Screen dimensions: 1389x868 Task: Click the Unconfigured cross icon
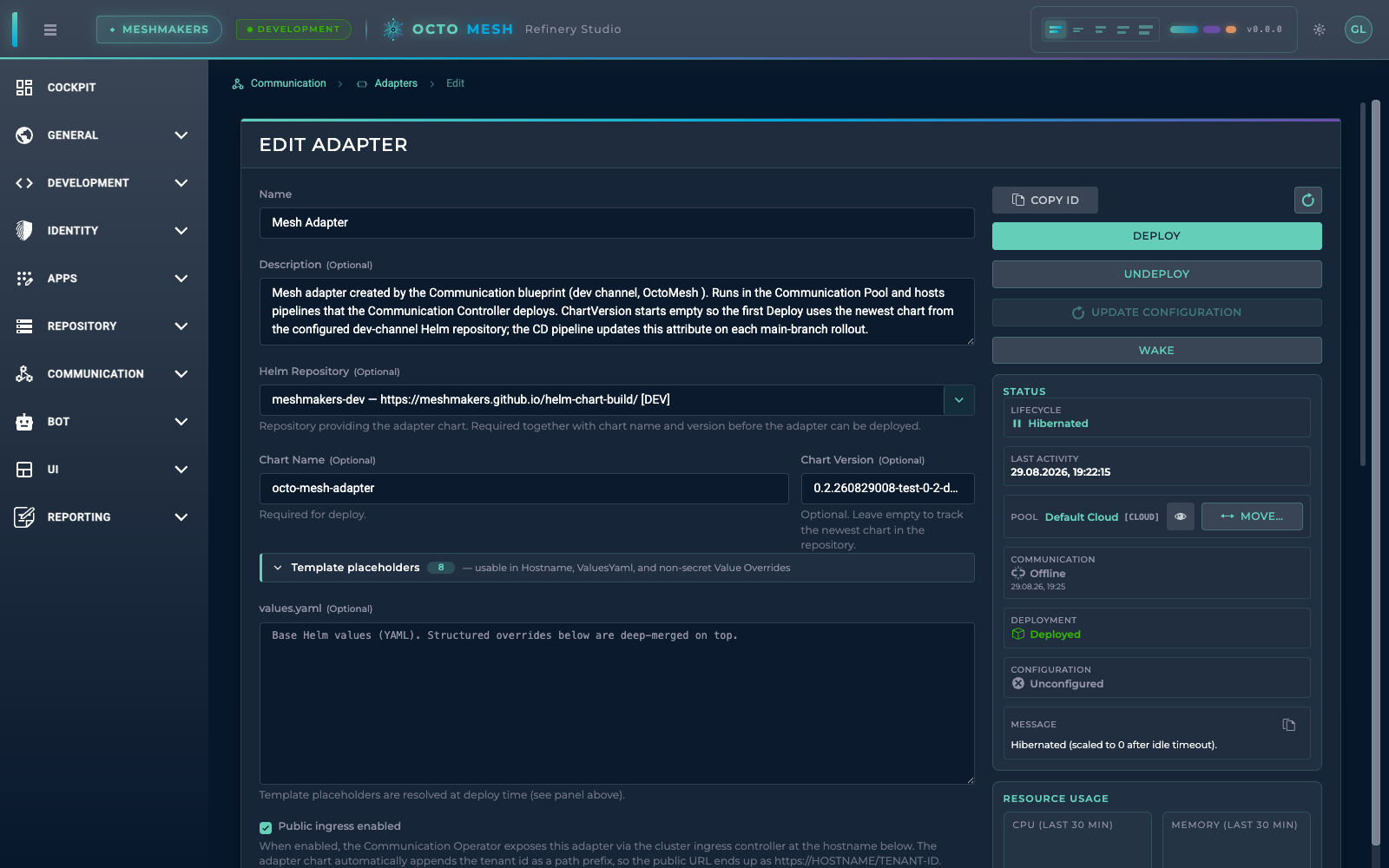click(x=1018, y=684)
